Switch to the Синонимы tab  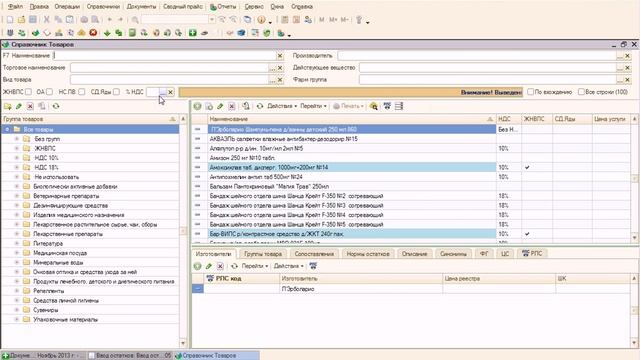pos(453,254)
